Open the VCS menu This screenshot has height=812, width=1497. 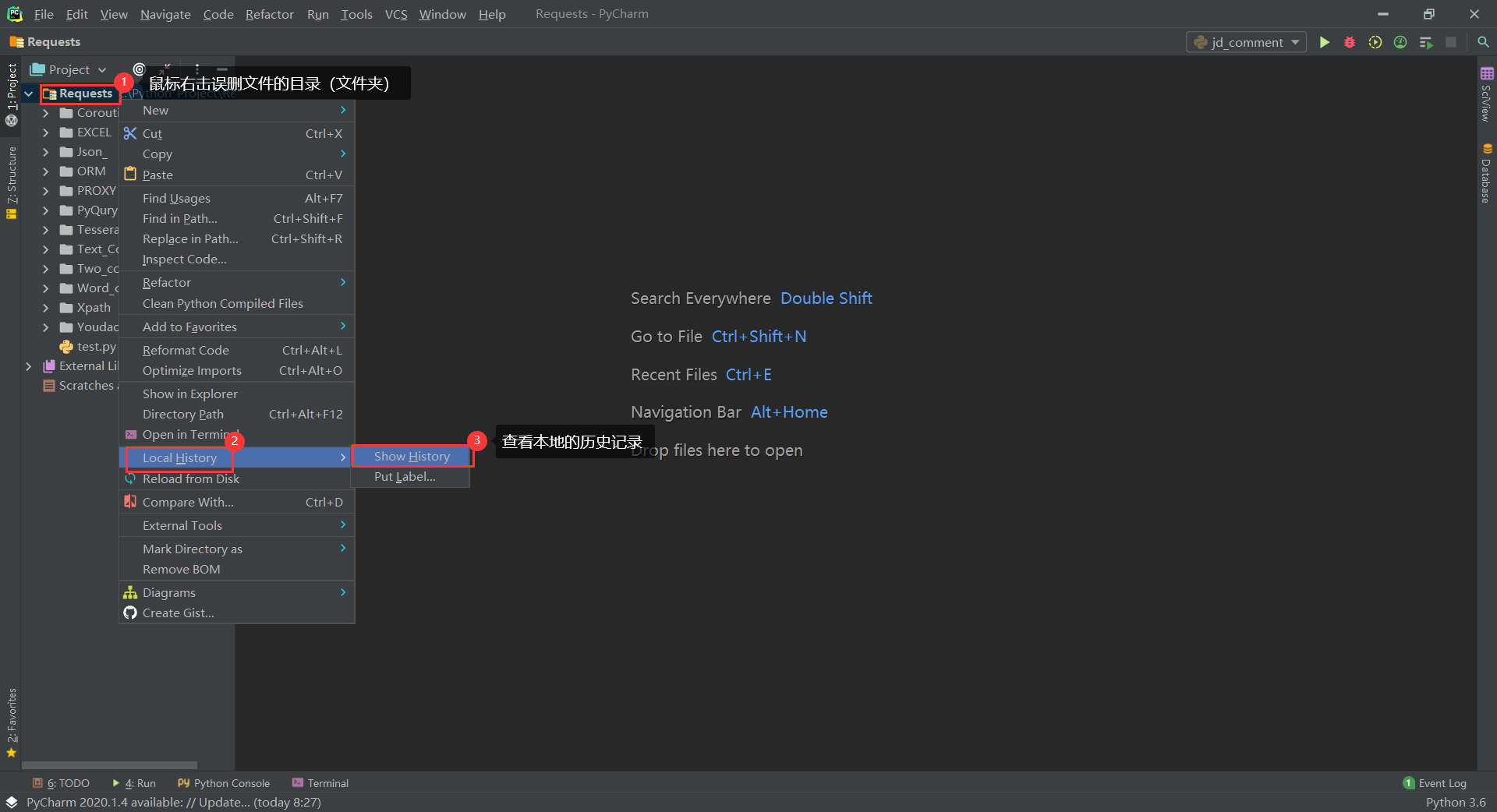(x=396, y=14)
